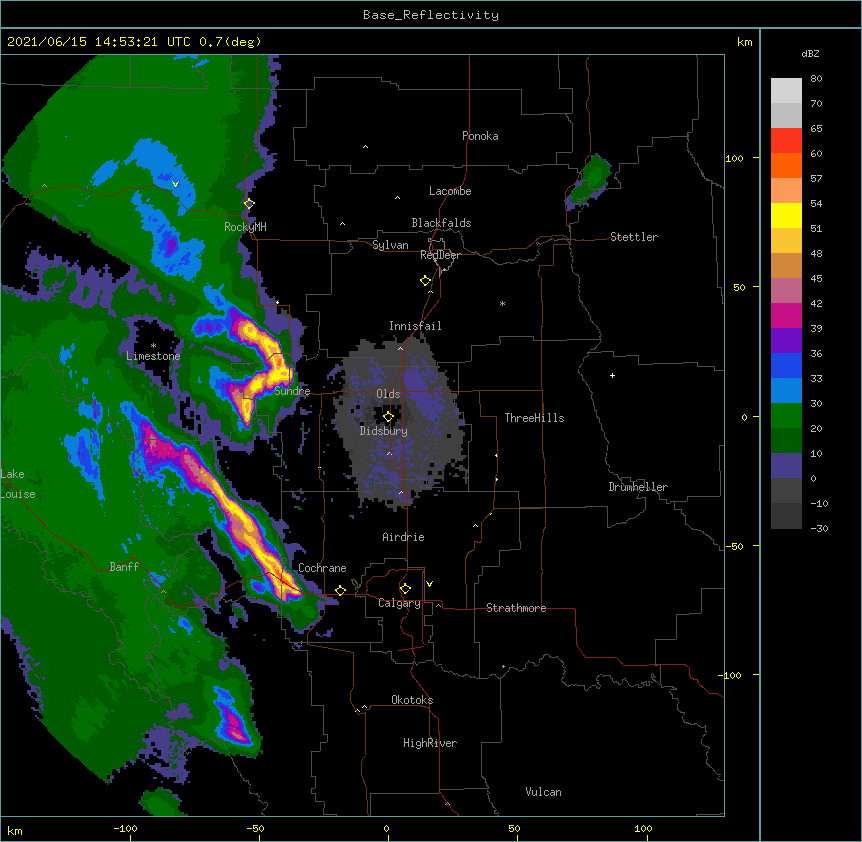Select the 65 dBZ red color swatch
Viewport: 862px width, 842px height.
click(786, 140)
